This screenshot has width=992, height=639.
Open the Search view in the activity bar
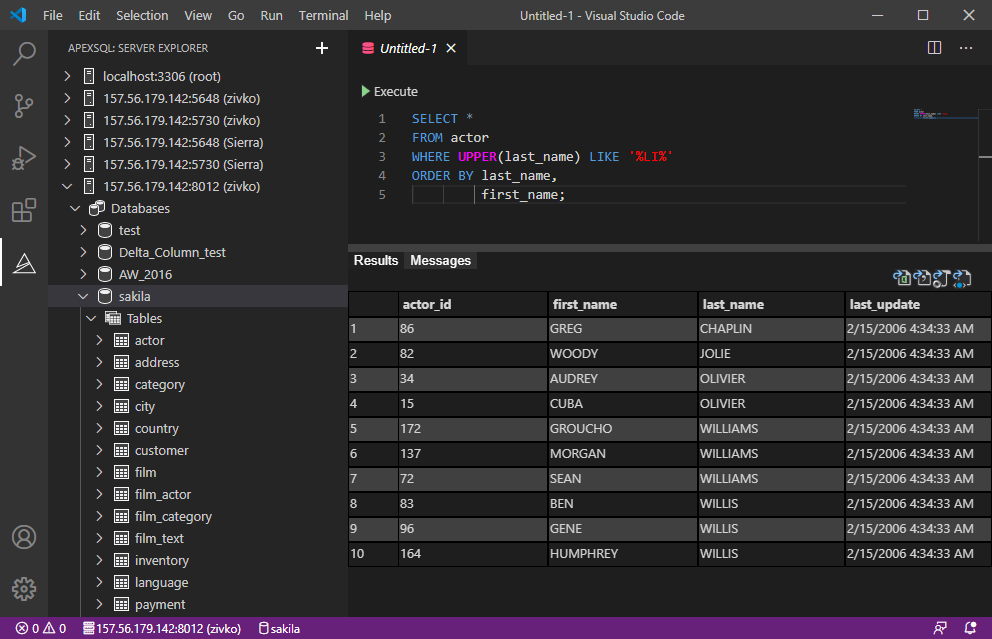coord(24,55)
